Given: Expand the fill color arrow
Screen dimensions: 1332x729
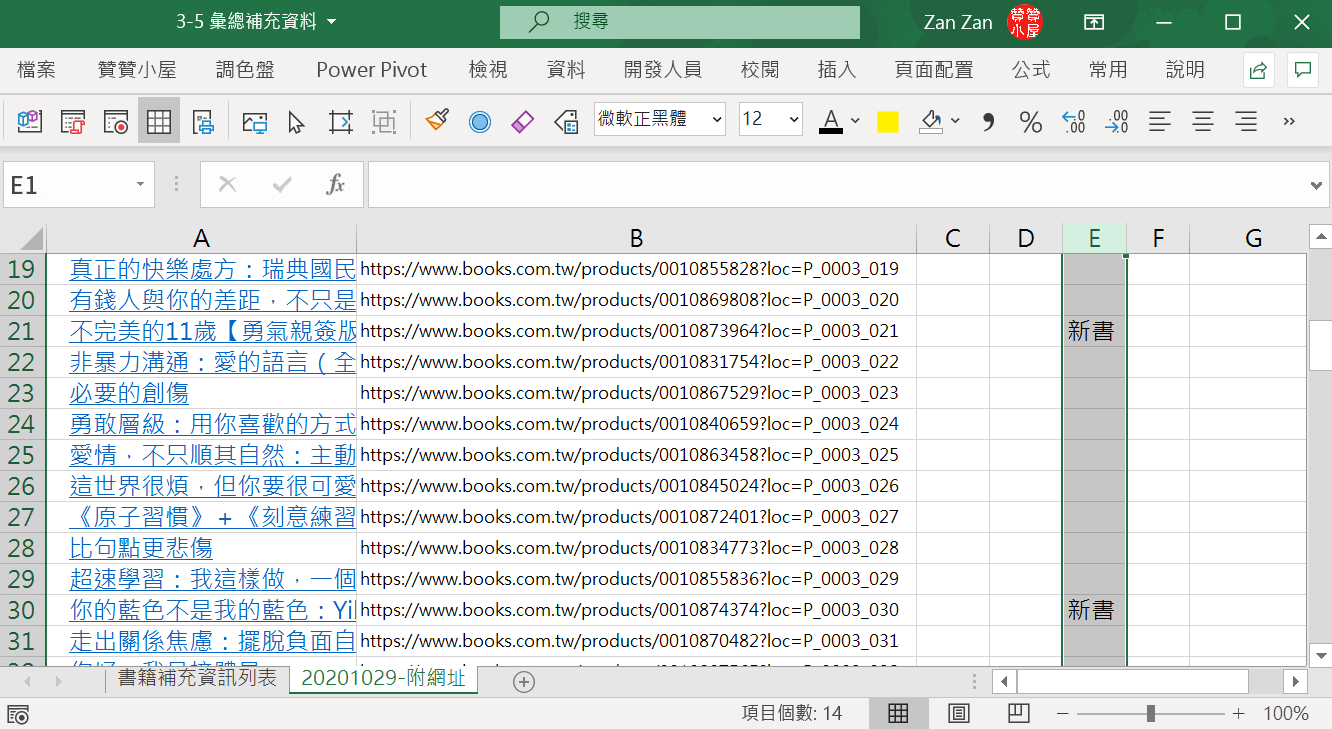Looking at the screenshot, I should 955,121.
